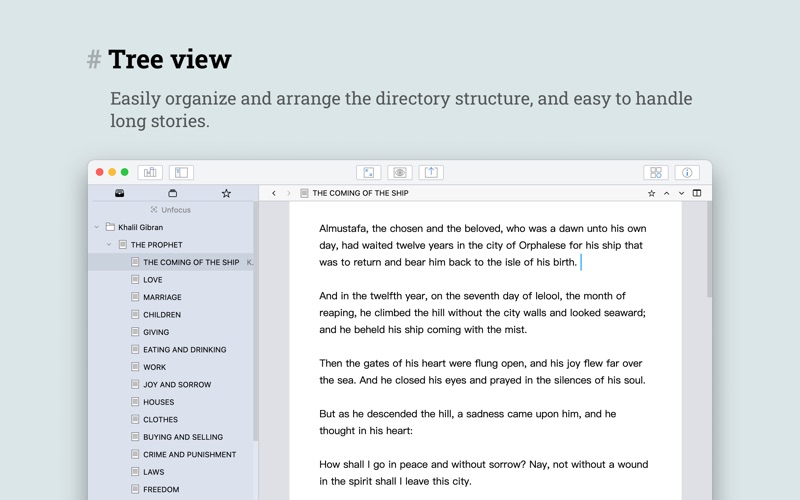Toggle the preview eye icon

tap(399, 172)
